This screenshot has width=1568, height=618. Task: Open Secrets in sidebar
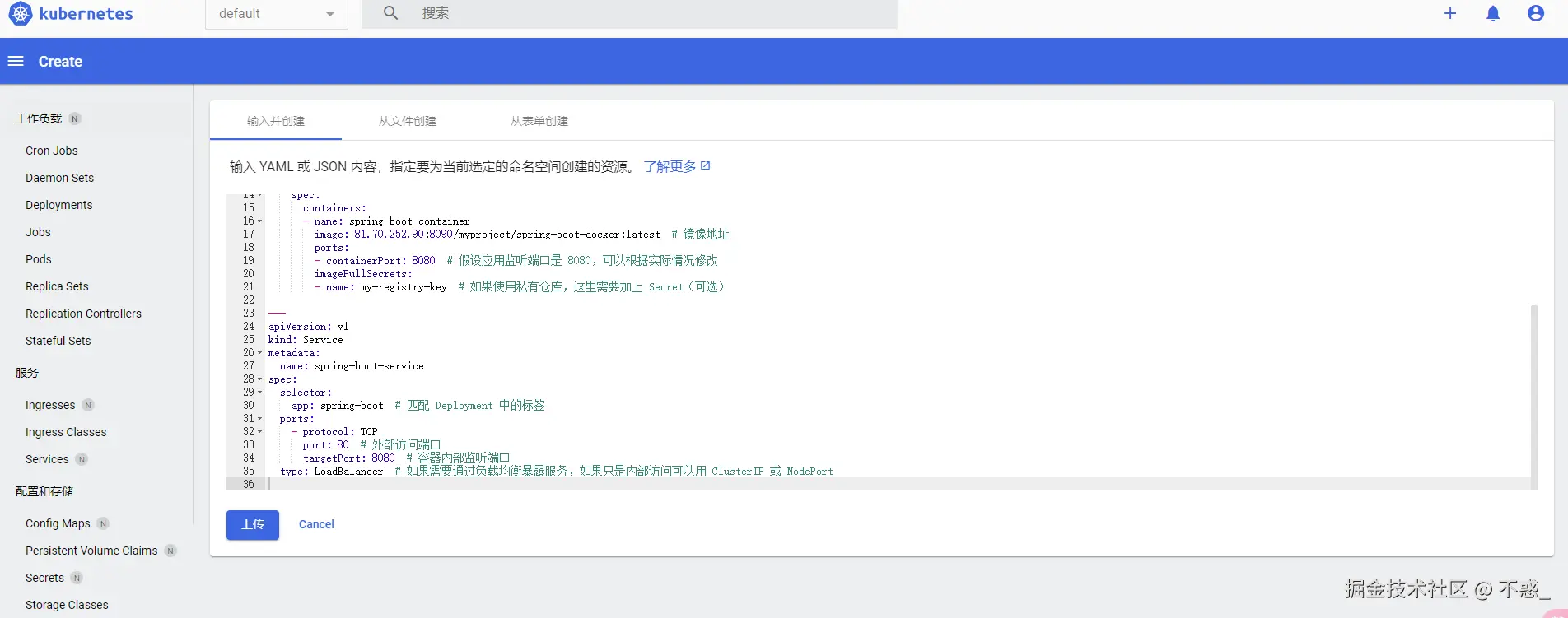click(x=44, y=578)
